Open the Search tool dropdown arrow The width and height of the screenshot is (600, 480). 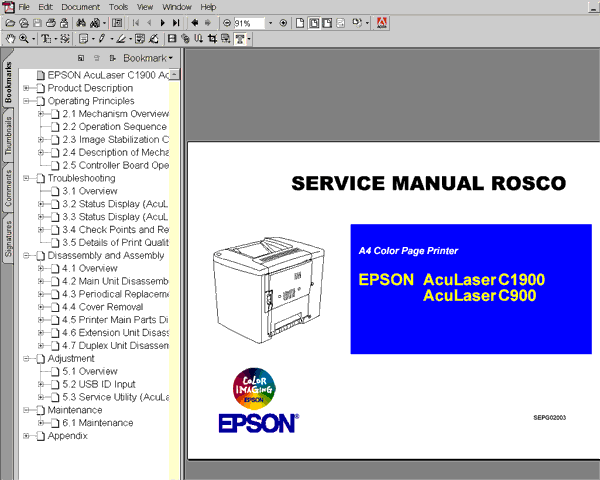pos(104,23)
